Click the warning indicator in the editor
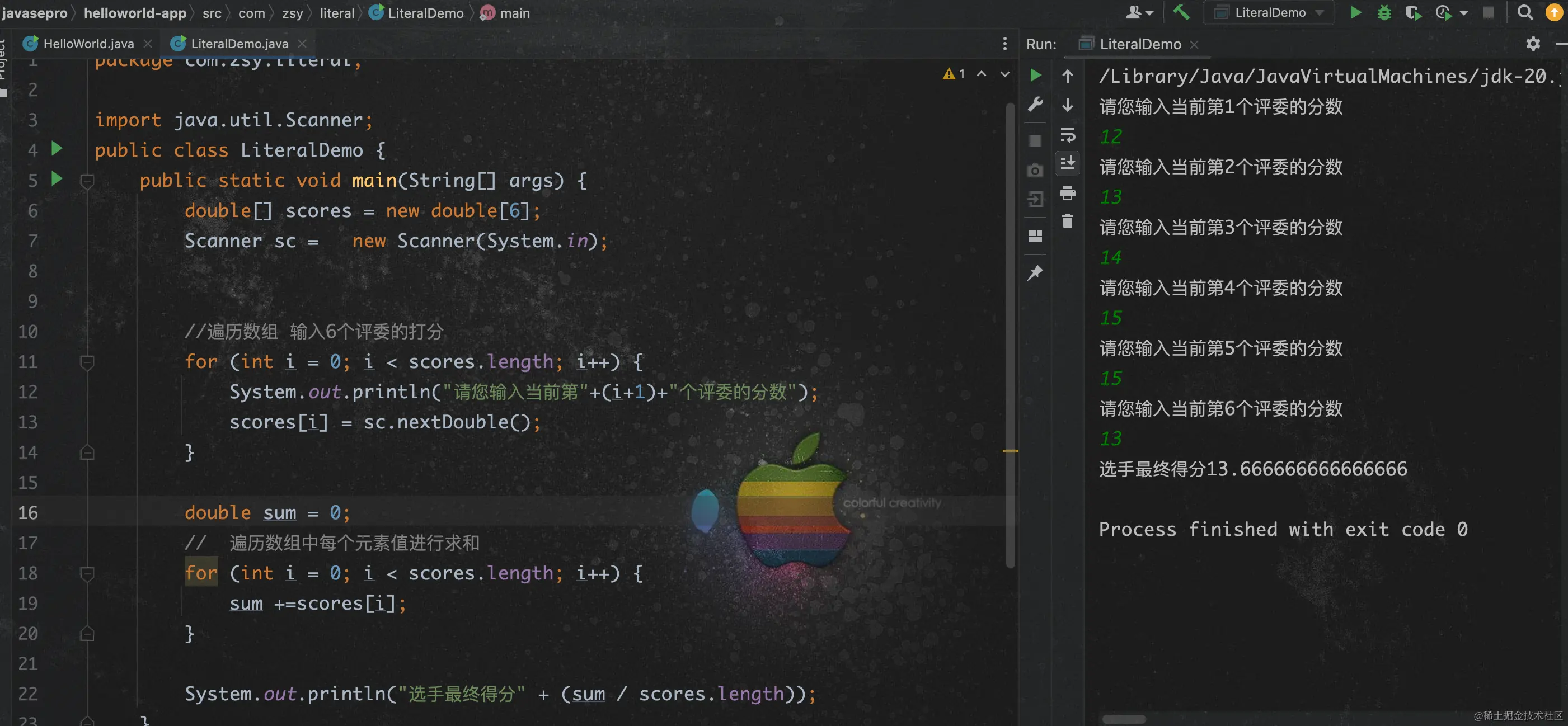The image size is (1568, 726). (x=953, y=74)
